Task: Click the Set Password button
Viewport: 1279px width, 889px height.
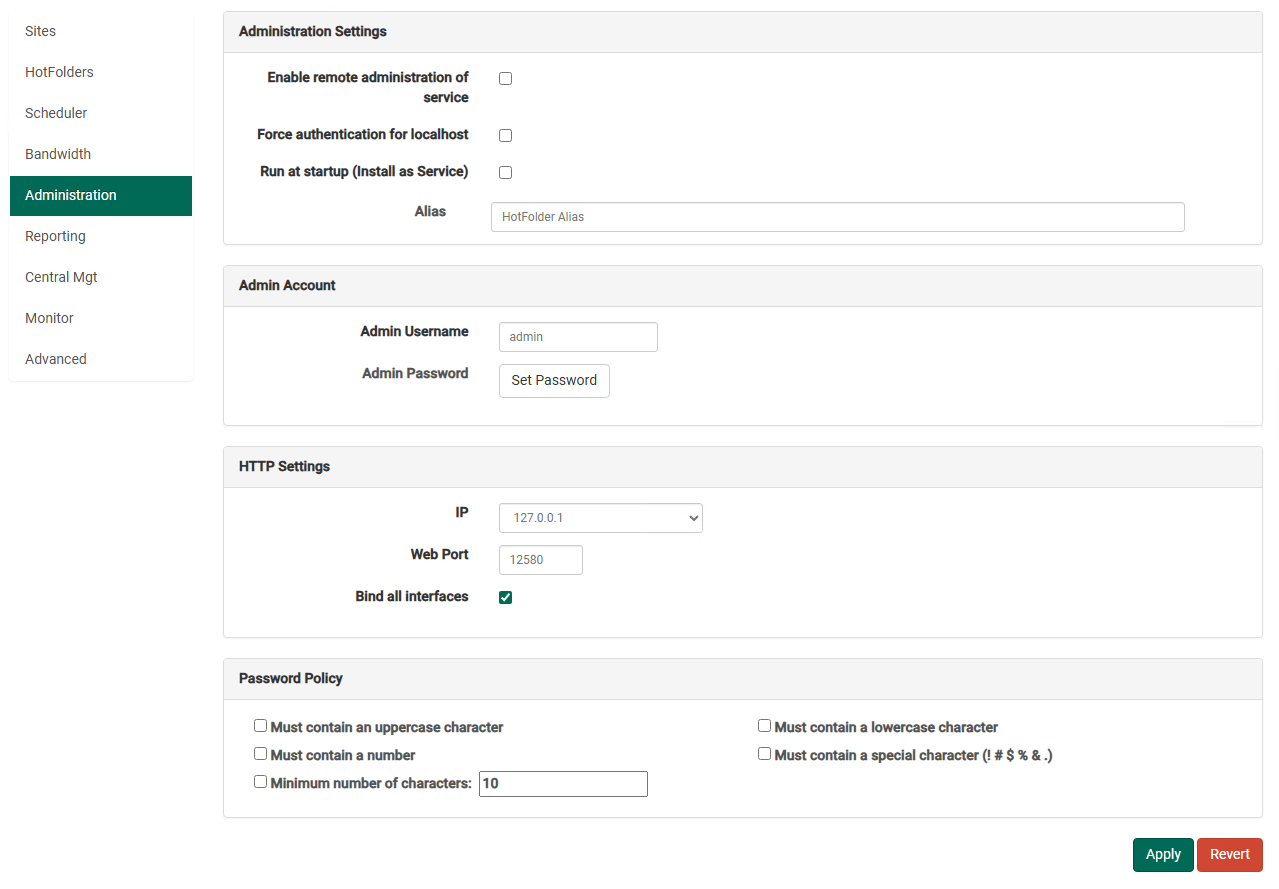Action: click(554, 380)
